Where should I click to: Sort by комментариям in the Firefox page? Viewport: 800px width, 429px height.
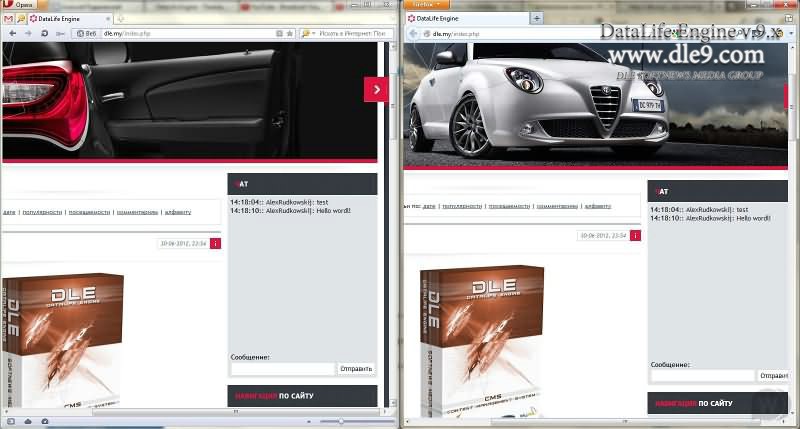[557, 206]
